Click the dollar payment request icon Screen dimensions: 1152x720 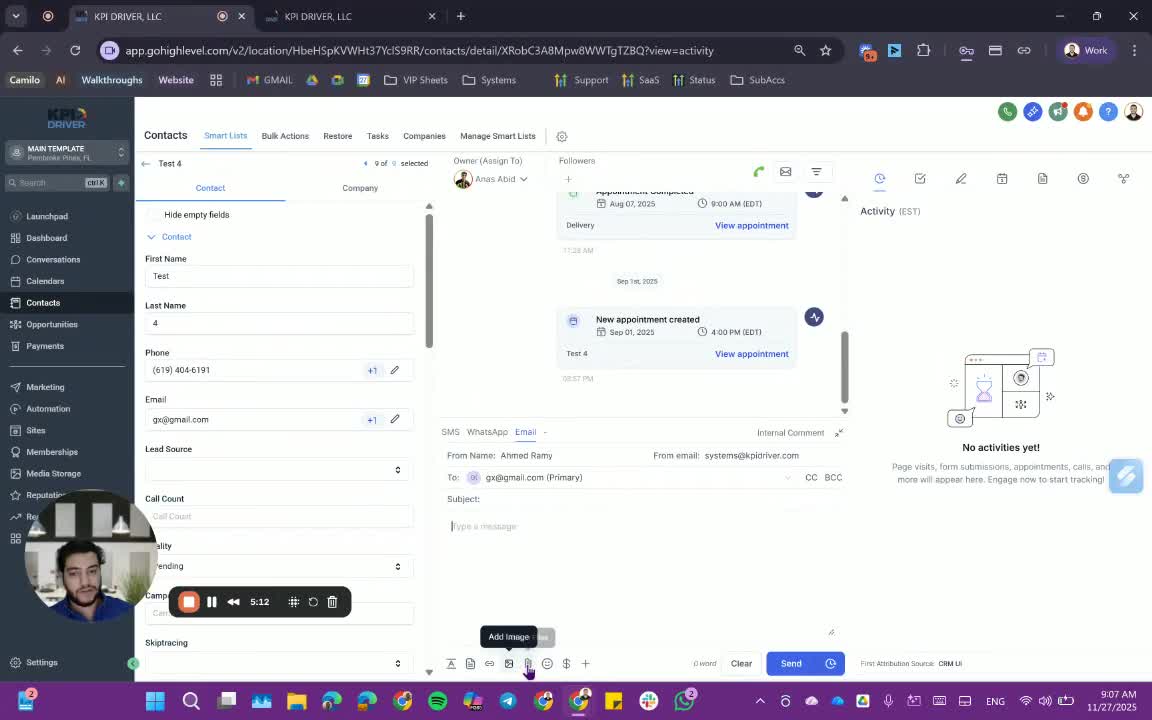coord(566,663)
